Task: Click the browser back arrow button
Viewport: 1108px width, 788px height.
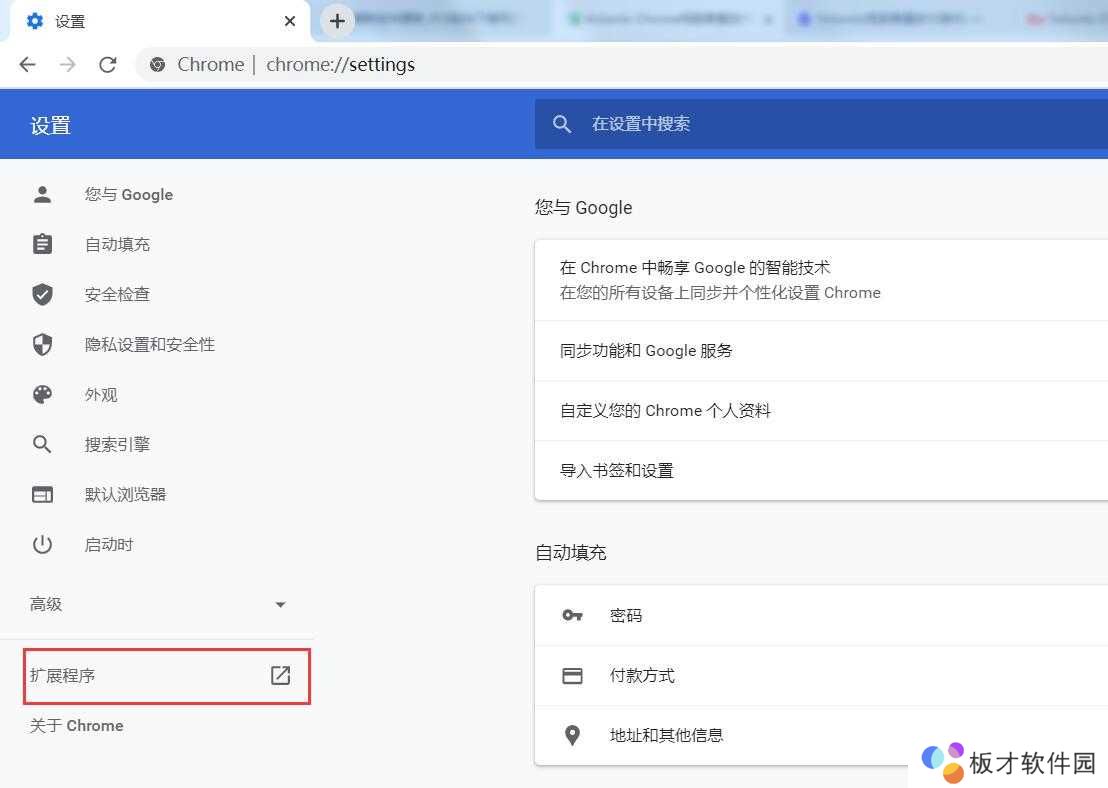Action: (27, 65)
